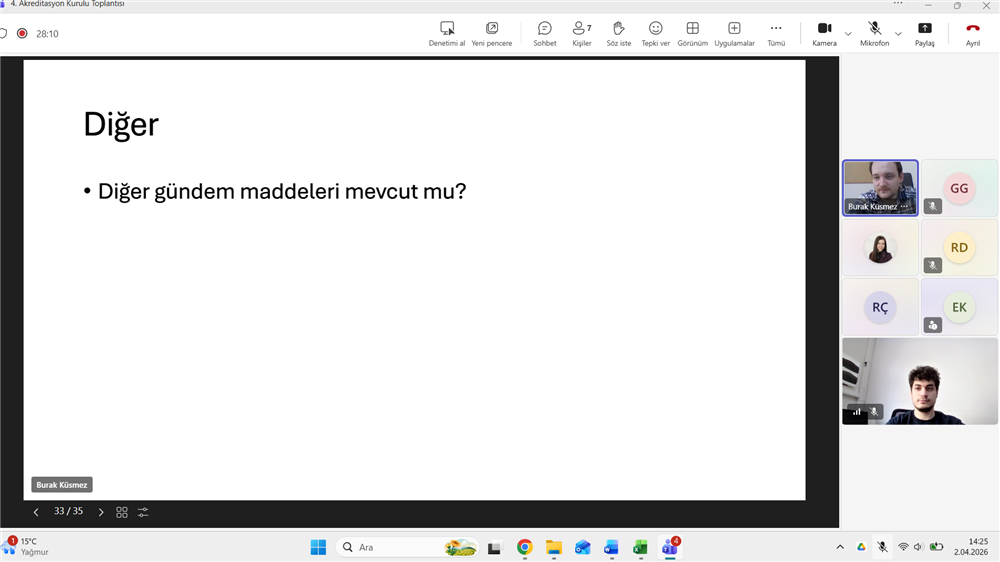Go to the previous slide arrow

[x=36, y=512]
